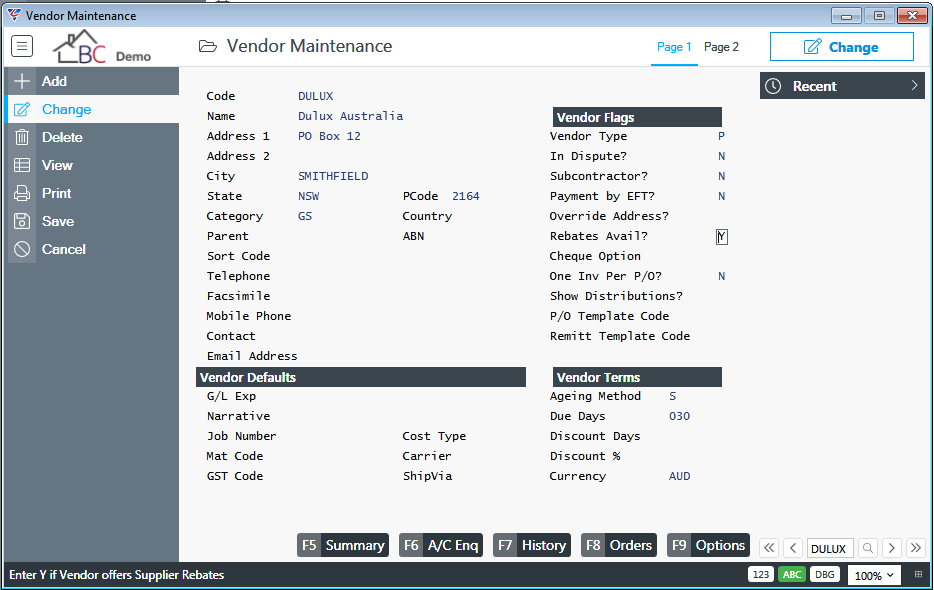Go to previous vendor record
This screenshot has width=934, height=590.
tap(793, 548)
